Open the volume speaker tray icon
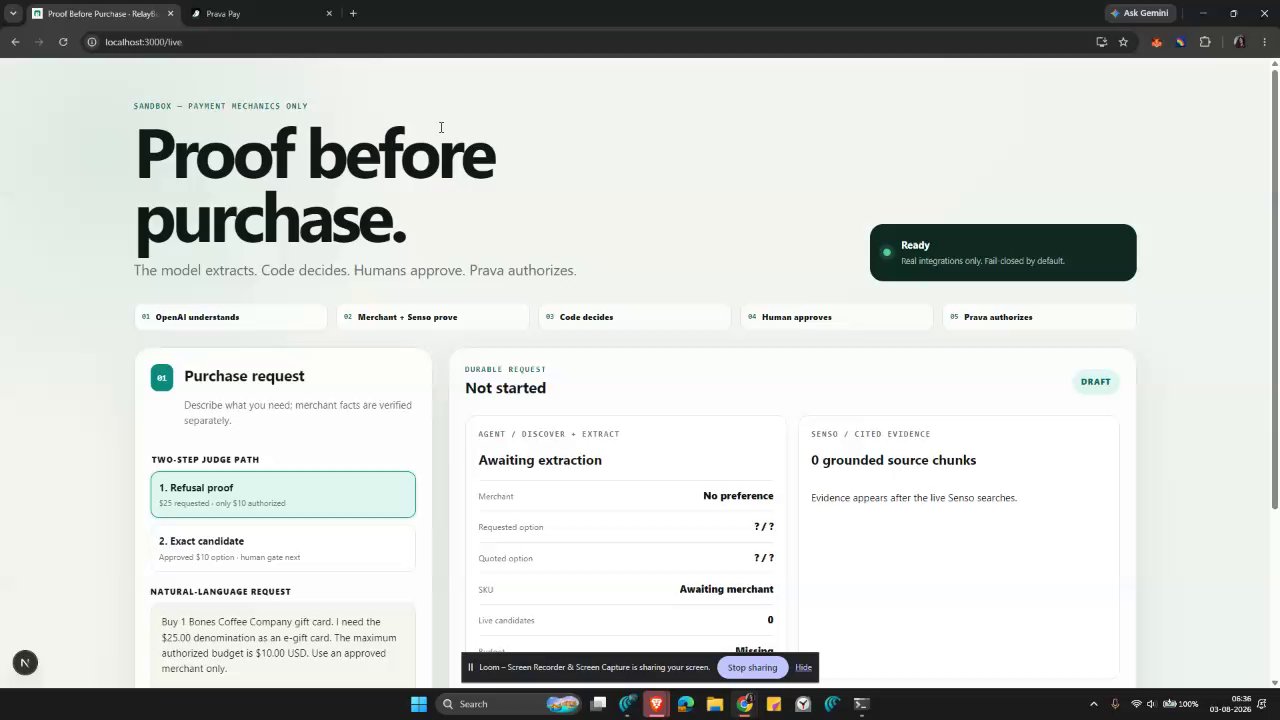The image size is (1280, 720). [1151, 704]
